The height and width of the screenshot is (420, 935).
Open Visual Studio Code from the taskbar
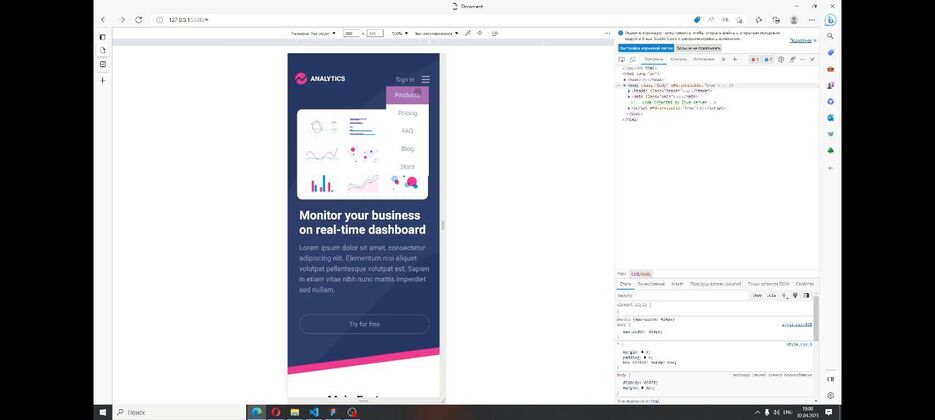(314, 412)
